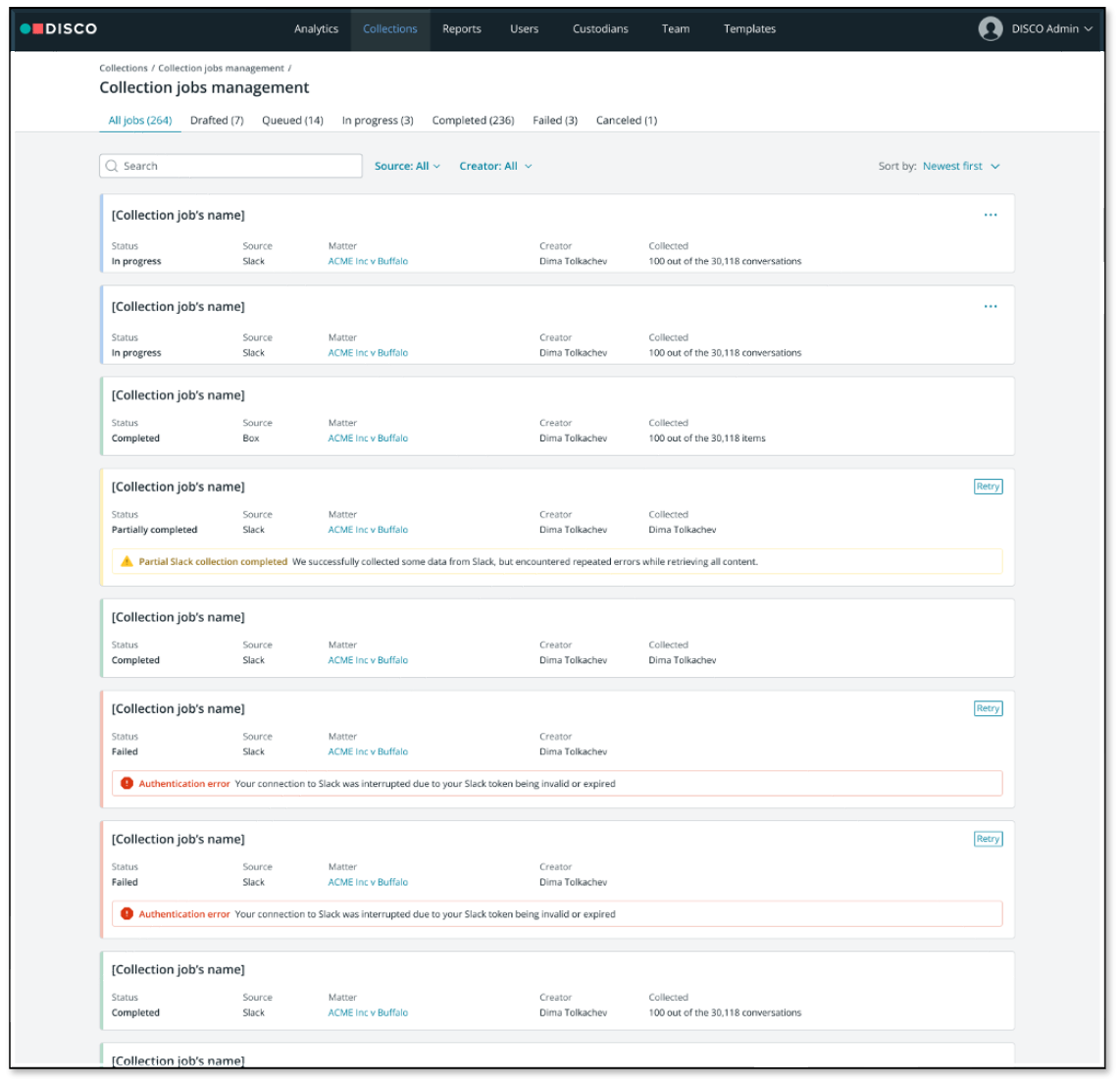Open the Custodians menu item

tap(600, 29)
